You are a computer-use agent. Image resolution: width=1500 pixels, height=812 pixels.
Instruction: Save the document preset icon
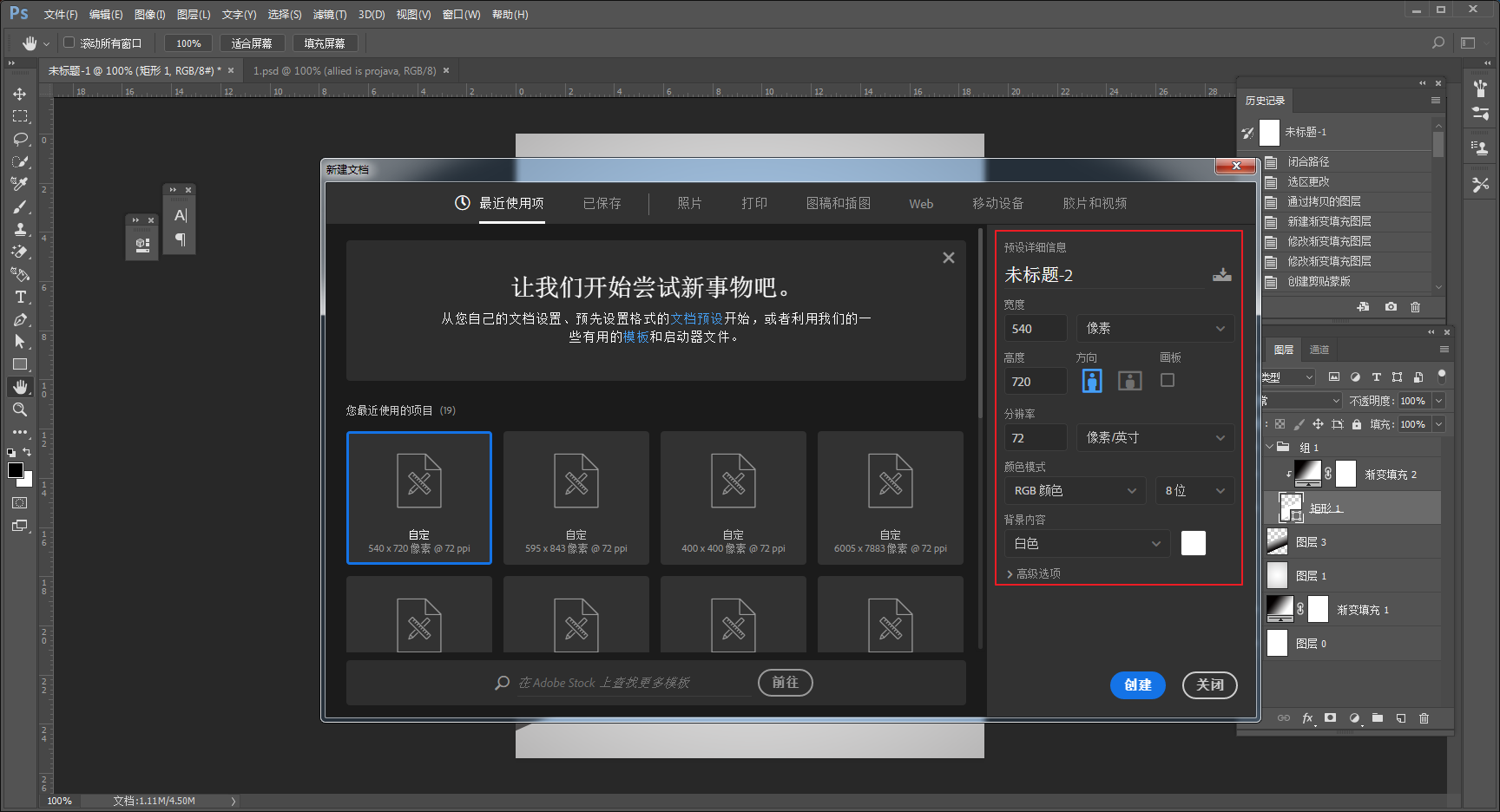1222,275
